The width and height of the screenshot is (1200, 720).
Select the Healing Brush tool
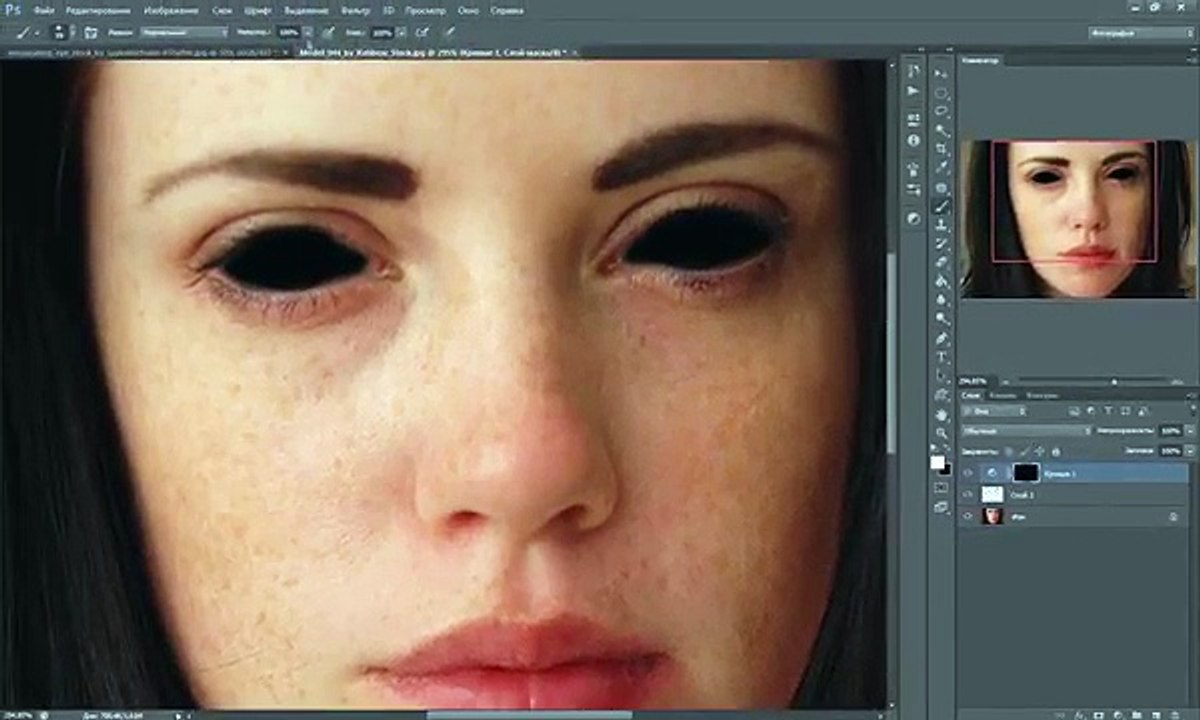[941, 187]
